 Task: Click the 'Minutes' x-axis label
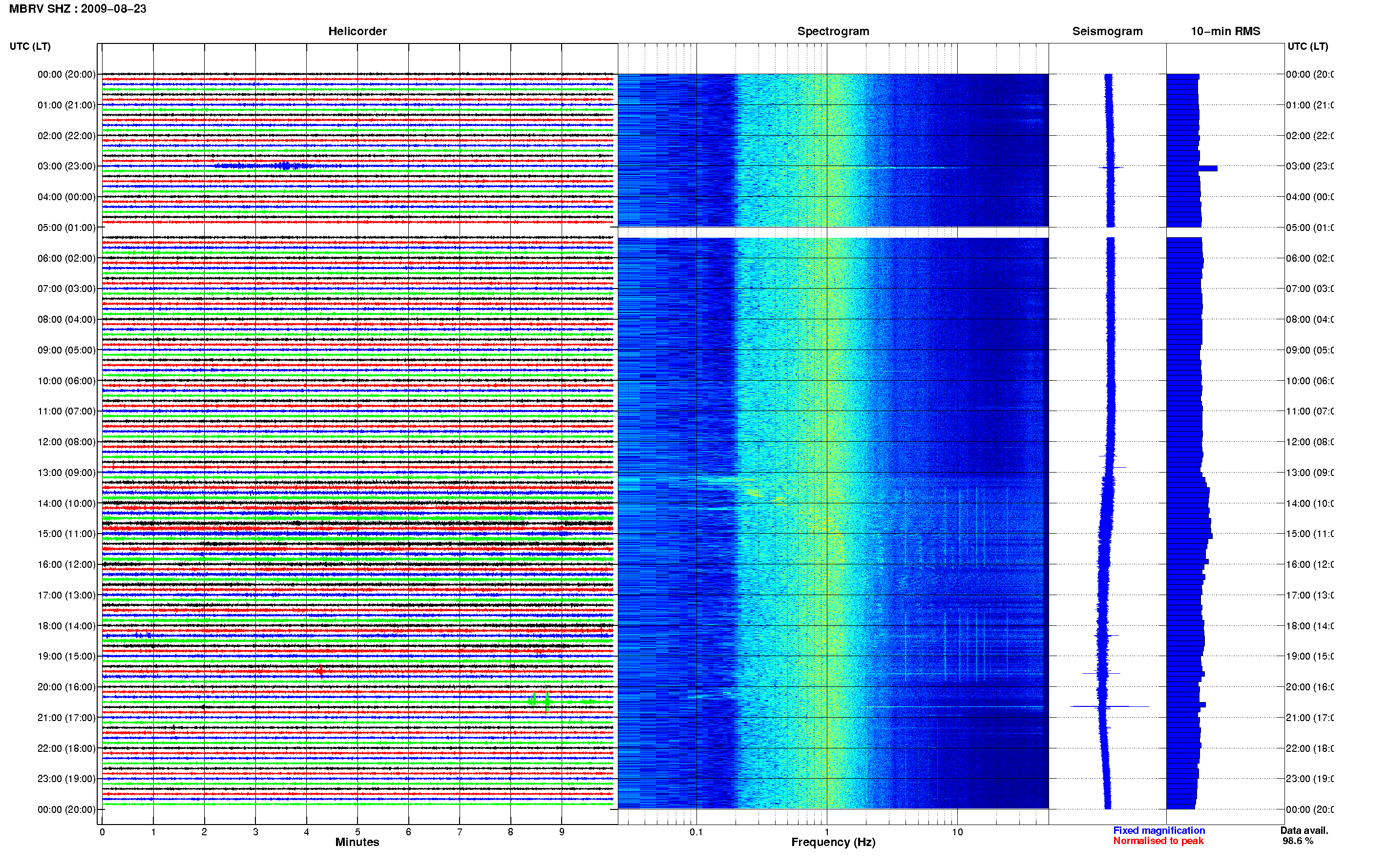[x=357, y=842]
